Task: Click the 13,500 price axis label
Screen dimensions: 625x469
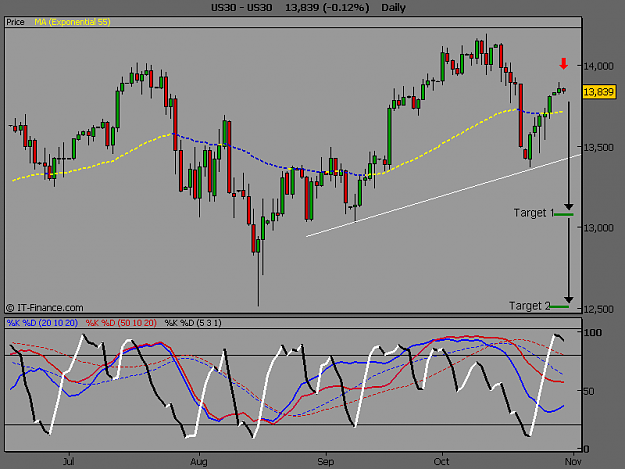Action: pyautogui.click(x=598, y=147)
